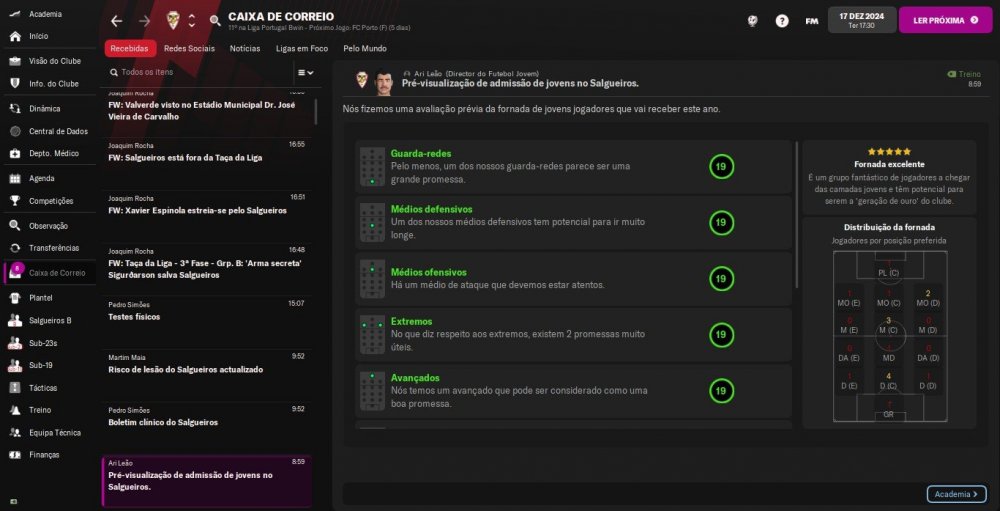Expand club switcher up-down chevrons
Screen dimensions: 1000x511
(191, 20)
